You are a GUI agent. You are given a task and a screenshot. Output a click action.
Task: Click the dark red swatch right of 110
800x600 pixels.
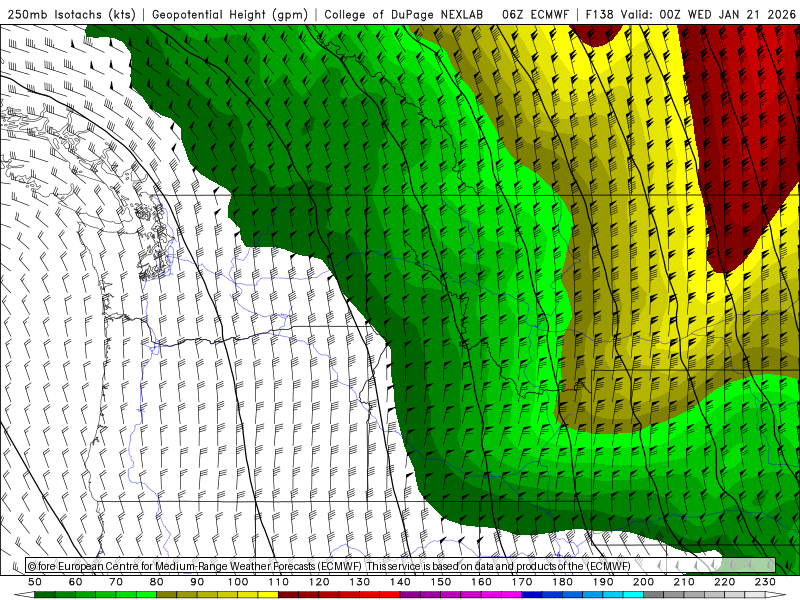(x=289, y=595)
